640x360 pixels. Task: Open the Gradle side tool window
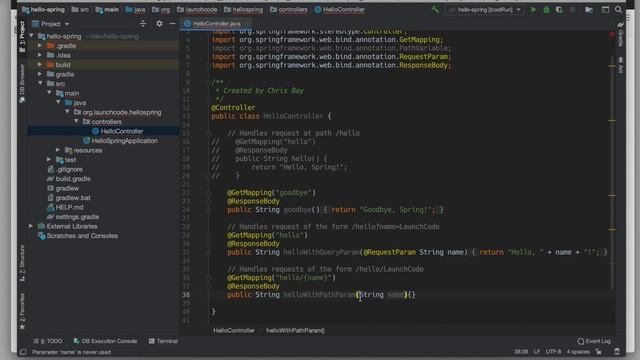620,35
